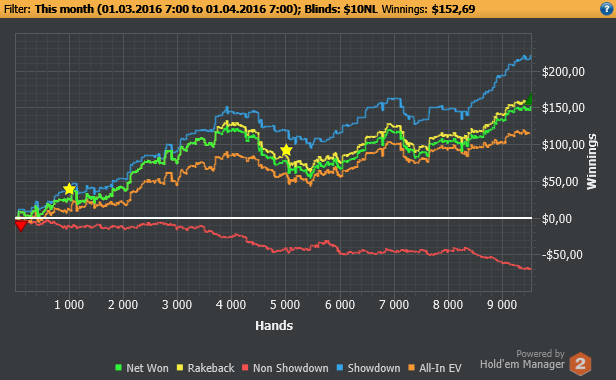Click the $200,00 axis label

(x=563, y=72)
